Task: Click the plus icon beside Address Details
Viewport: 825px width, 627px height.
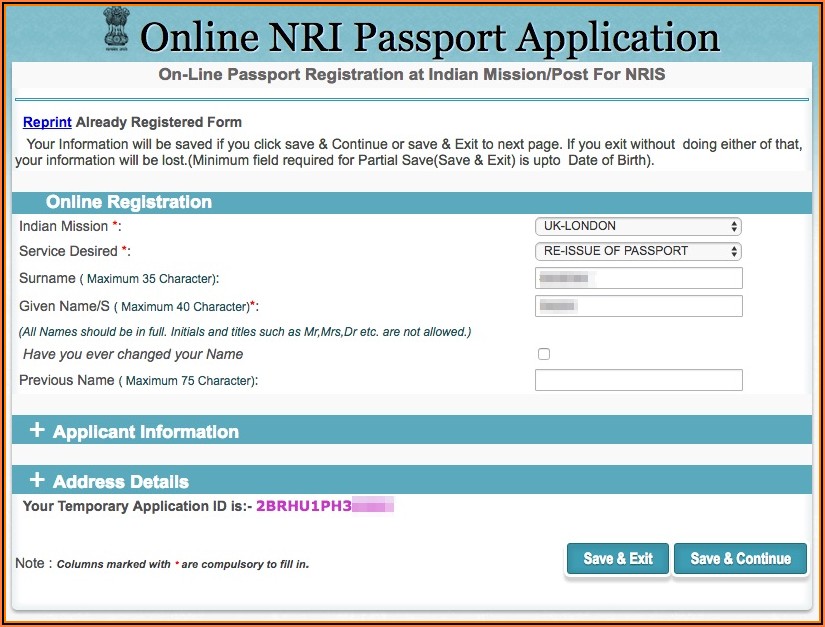Action: [37, 481]
